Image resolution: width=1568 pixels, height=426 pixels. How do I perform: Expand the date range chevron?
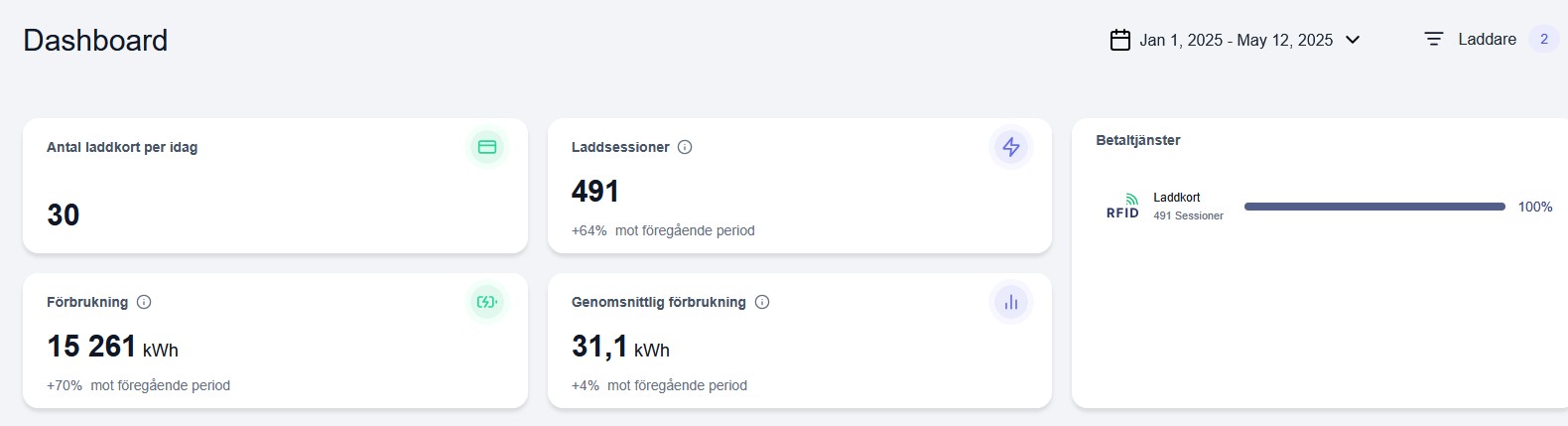1353,41
